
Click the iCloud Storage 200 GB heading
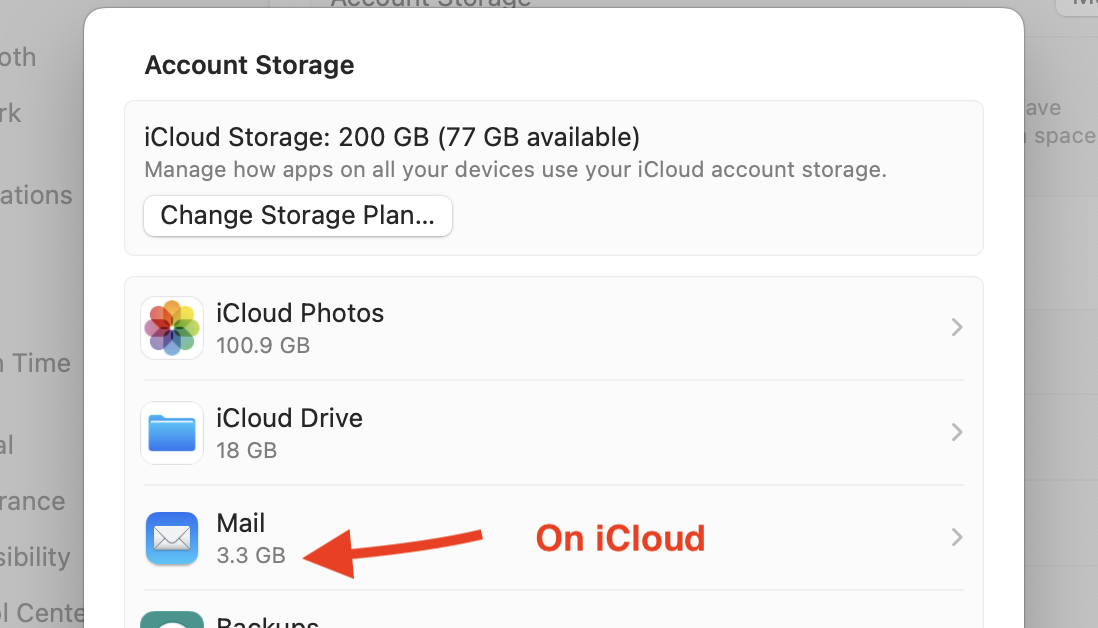point(392,136)
